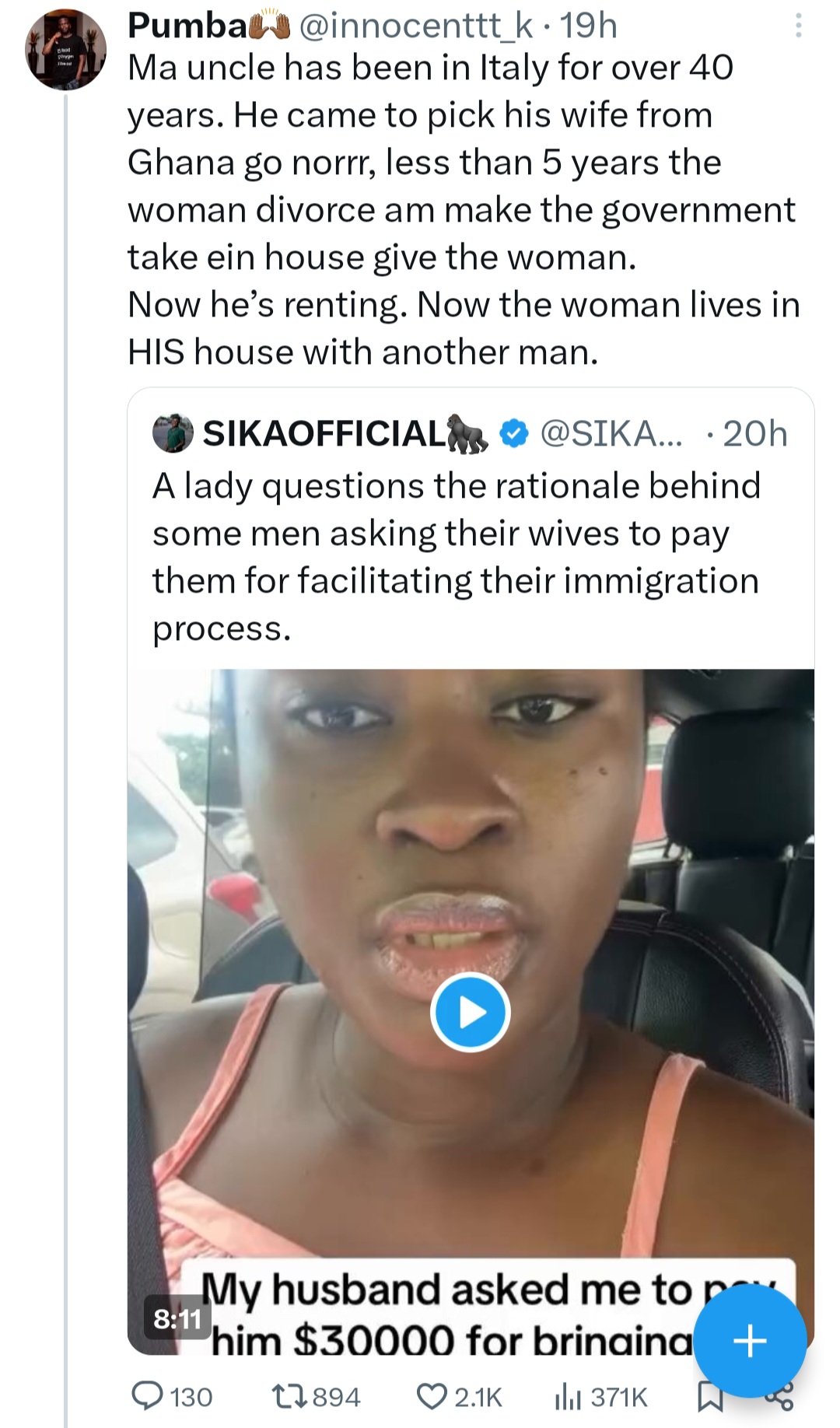Tap the verified badge next to SIKAOFFICIAL
Viewport: 840px width, 1428px height.
[x=513, y=433]
